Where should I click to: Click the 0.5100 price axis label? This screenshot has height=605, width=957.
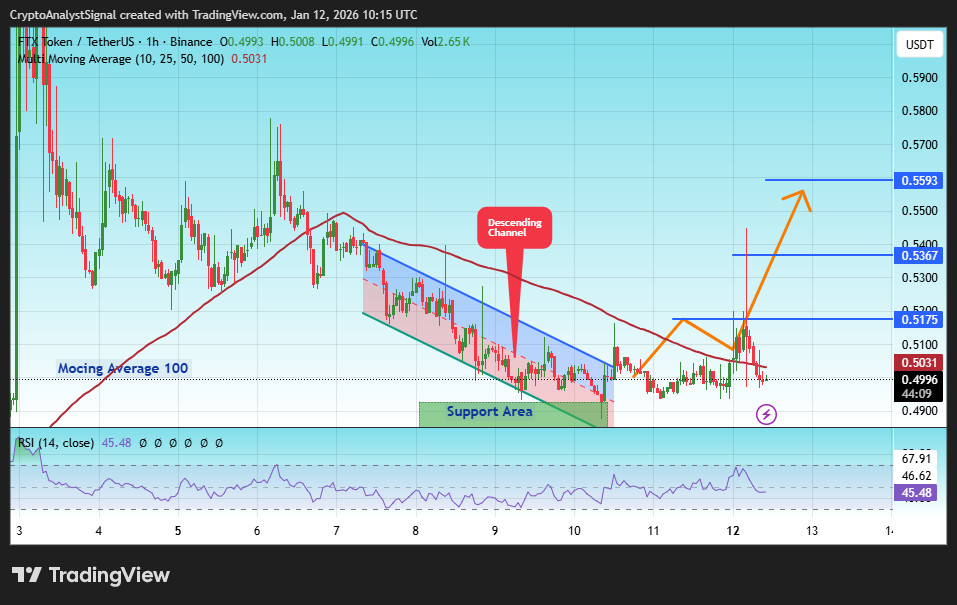919,345
